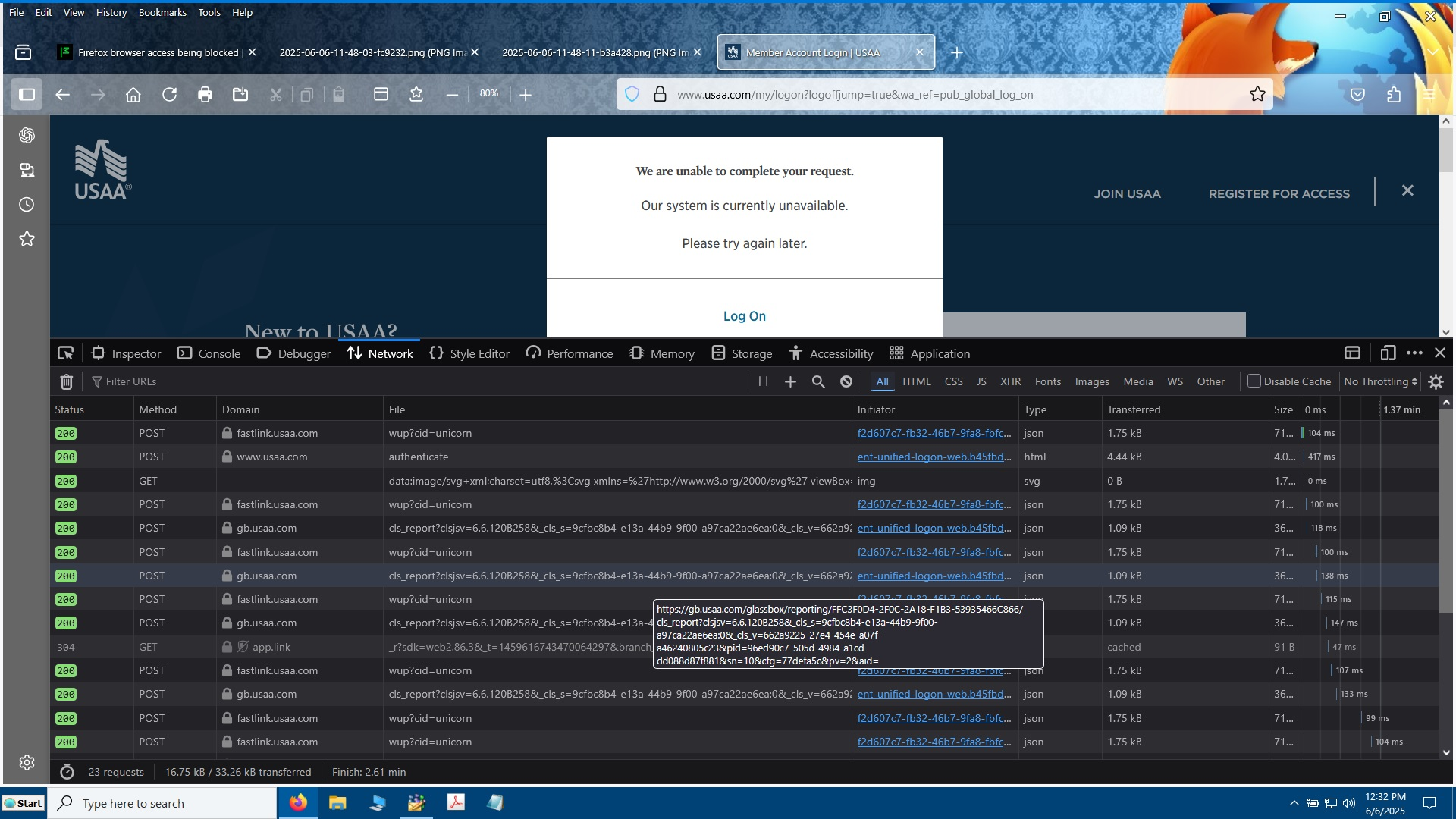Pause network recording
Viewport: 1456px width, 819px height.
[763, 381]
